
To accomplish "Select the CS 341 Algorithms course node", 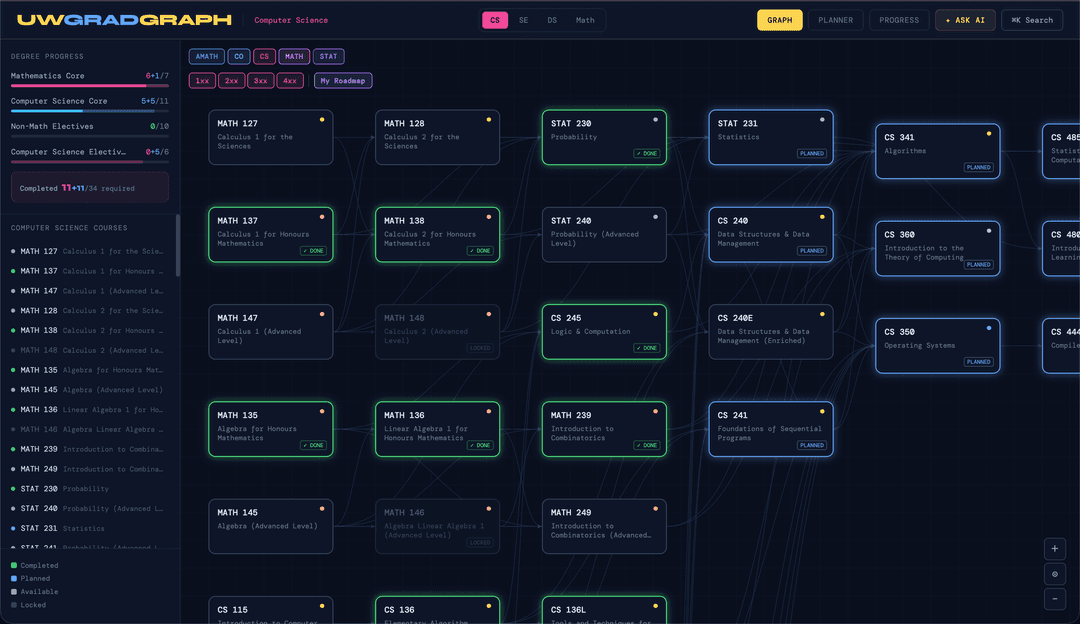I will 937,151.
